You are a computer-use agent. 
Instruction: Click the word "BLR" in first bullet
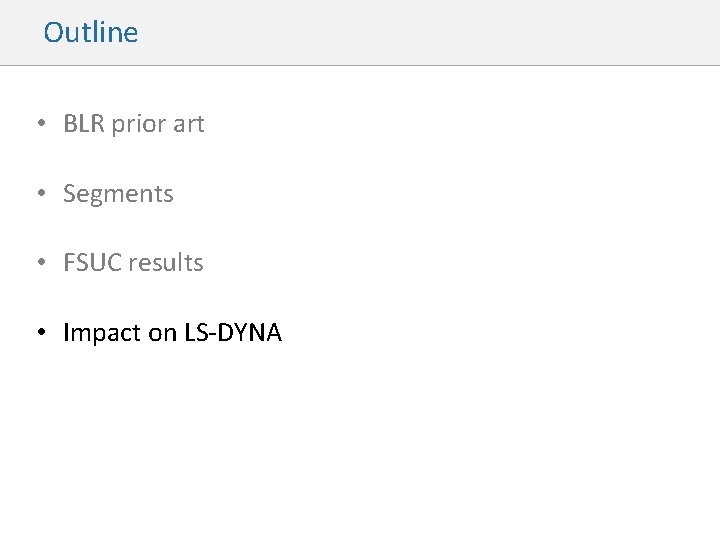click(83, 124)
